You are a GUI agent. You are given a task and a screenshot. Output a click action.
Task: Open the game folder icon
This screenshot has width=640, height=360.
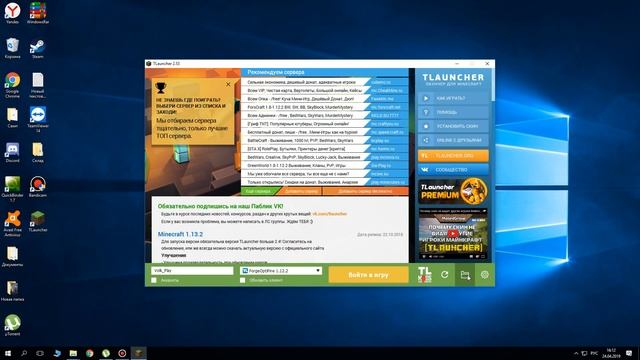(465, 275)
